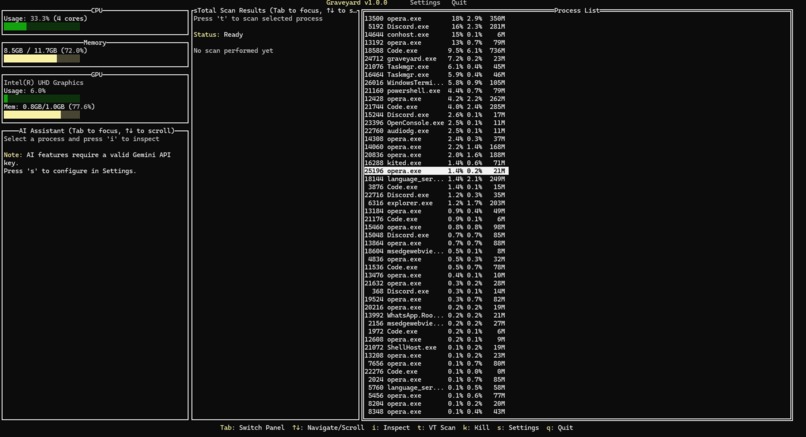This screenshot has width=806, height=437.
Task: Click the GPU Mem usage bar
Action: [x=42, y=115]
